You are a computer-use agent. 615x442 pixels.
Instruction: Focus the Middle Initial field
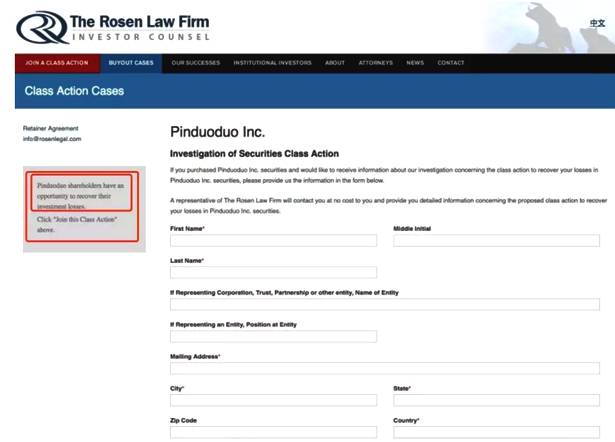pyautogui.click(x=497, y=240)
